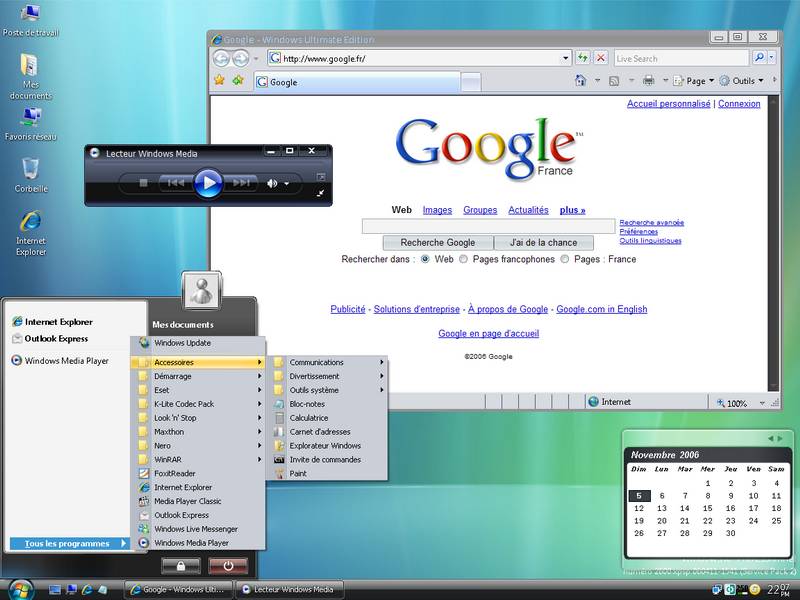Launch Internet Explorer from desktop icon

31,233
